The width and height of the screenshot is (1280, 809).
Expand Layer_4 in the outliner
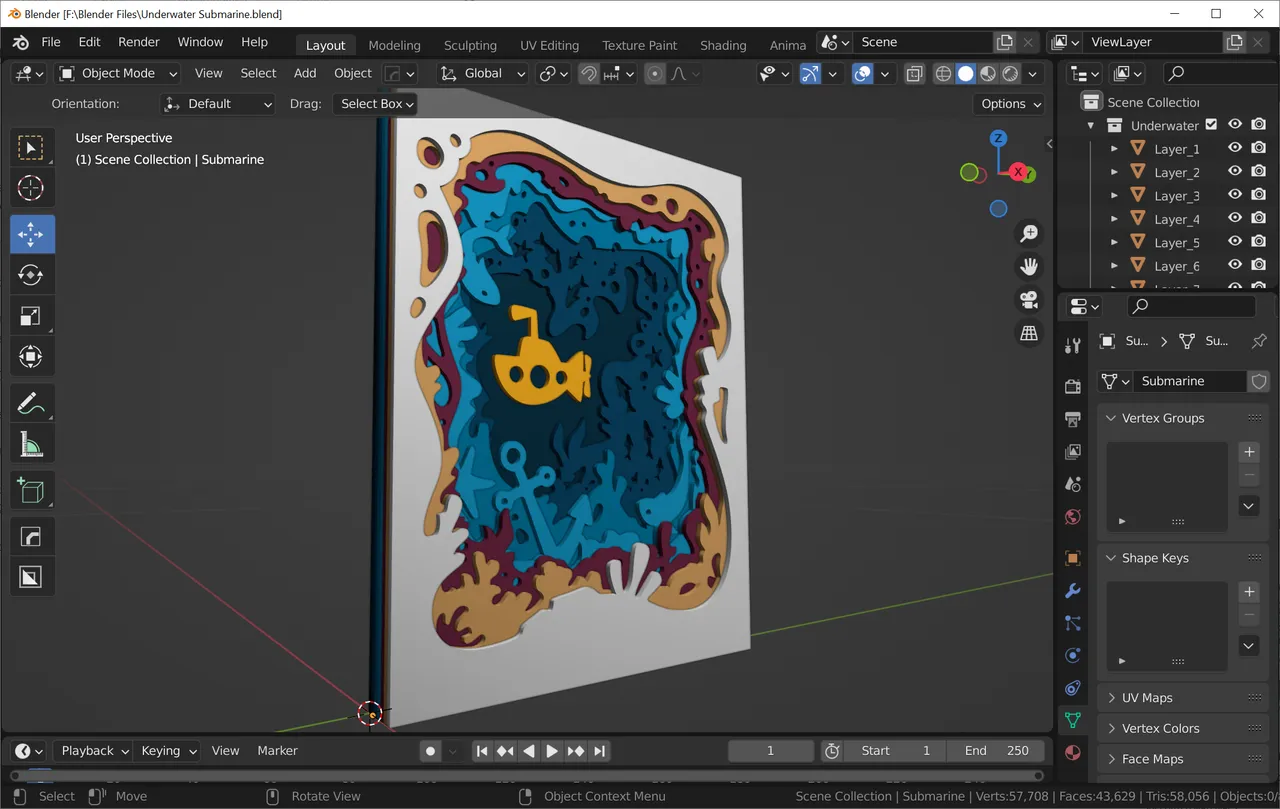tap(1114, 219)
